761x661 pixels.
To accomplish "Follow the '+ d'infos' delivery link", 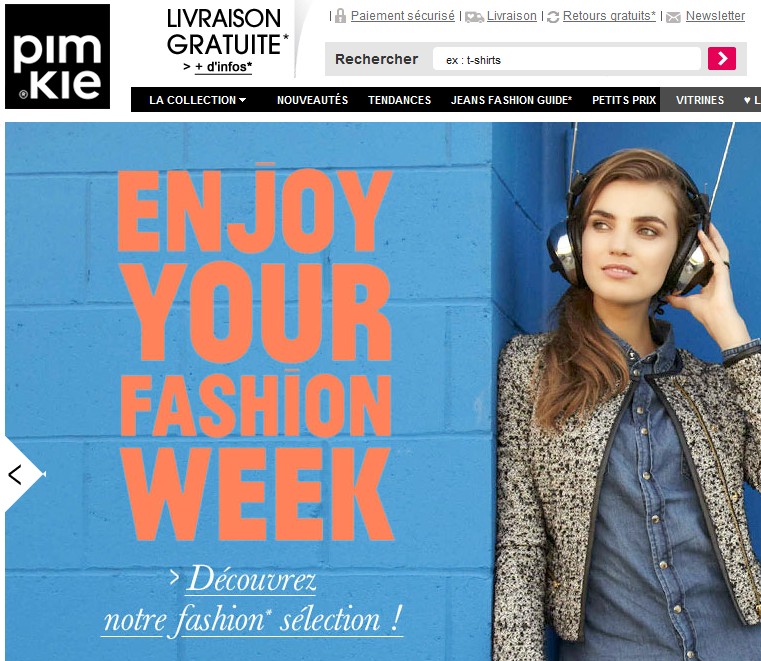I will [x=223, y=67].
